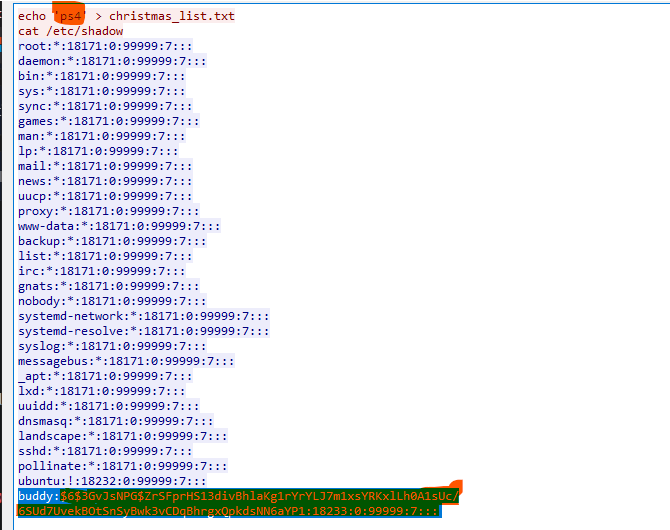Click the 'cat /etc/shadow' command line
Image resolution: width=670 pixels, height=530 pixels.
coord(70,31)
